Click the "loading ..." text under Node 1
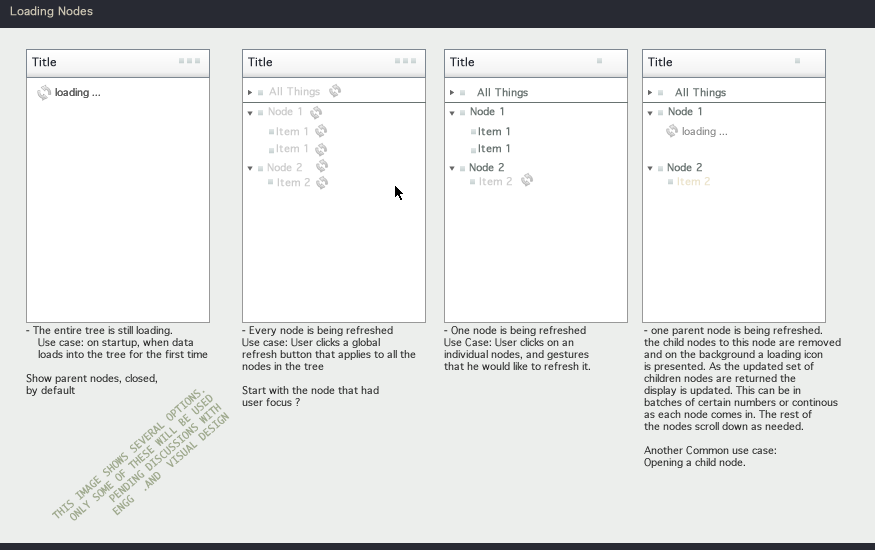Image resolution: width=875 pixels, height=550 pixels. pyautogui.click(x=705, y=131)
